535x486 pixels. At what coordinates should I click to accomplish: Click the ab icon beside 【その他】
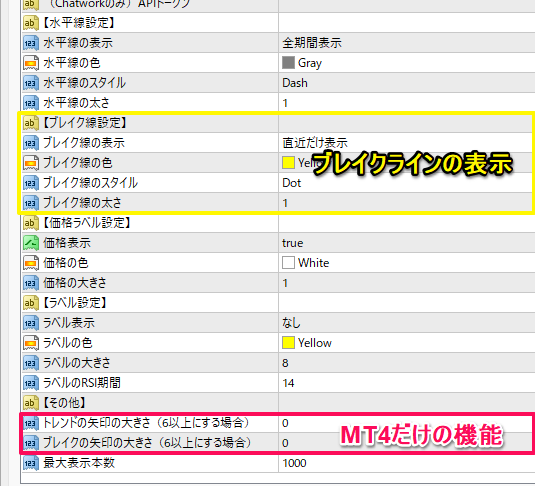pyautogui.click(x=30, y=403)
